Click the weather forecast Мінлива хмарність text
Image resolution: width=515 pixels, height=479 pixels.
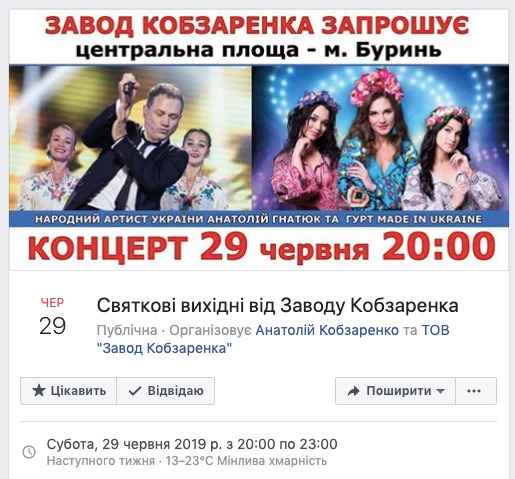coord(272,461)
